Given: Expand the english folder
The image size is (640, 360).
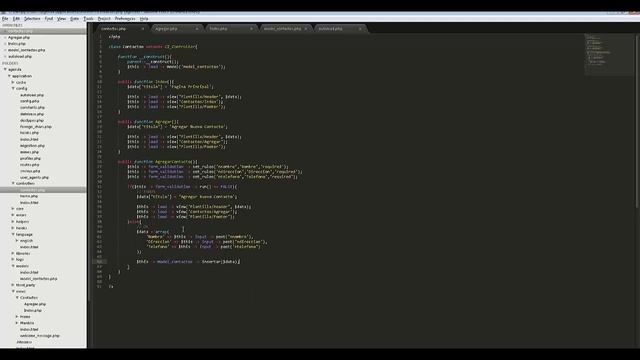Looking at the screenshot, I should click(x=17, y=241).
